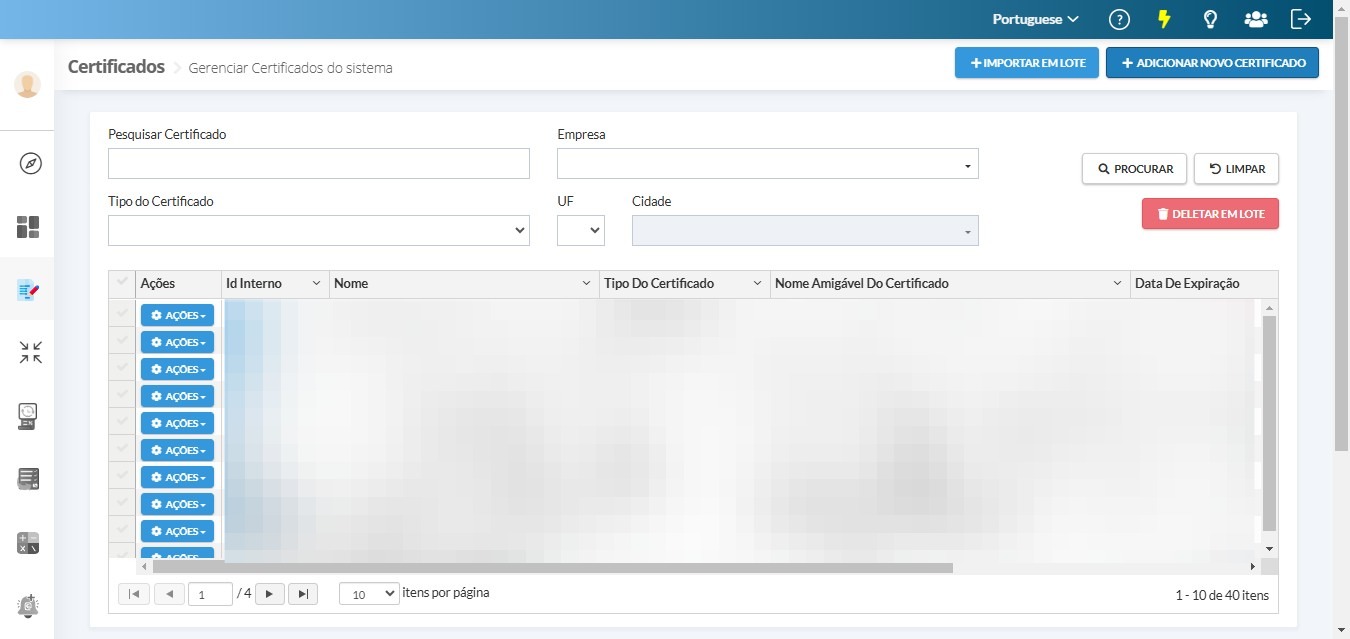Screen dimensions: 1350x639
Task: Open the list report icon in sidebar
Action: [x=28, y=479]
